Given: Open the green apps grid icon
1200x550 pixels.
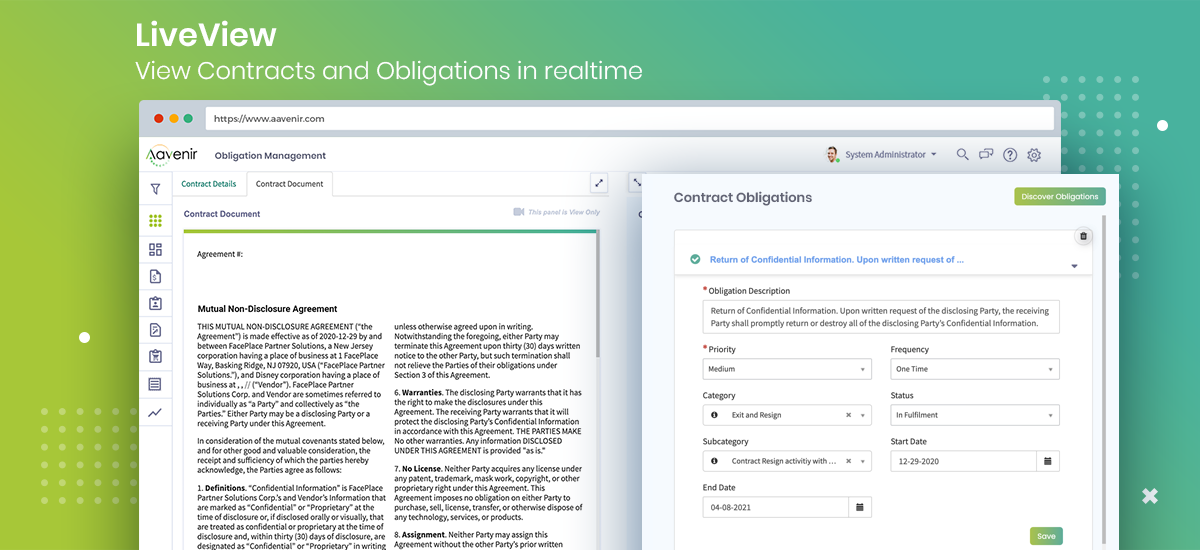Looking at the screenshot, I should [155, 221].
